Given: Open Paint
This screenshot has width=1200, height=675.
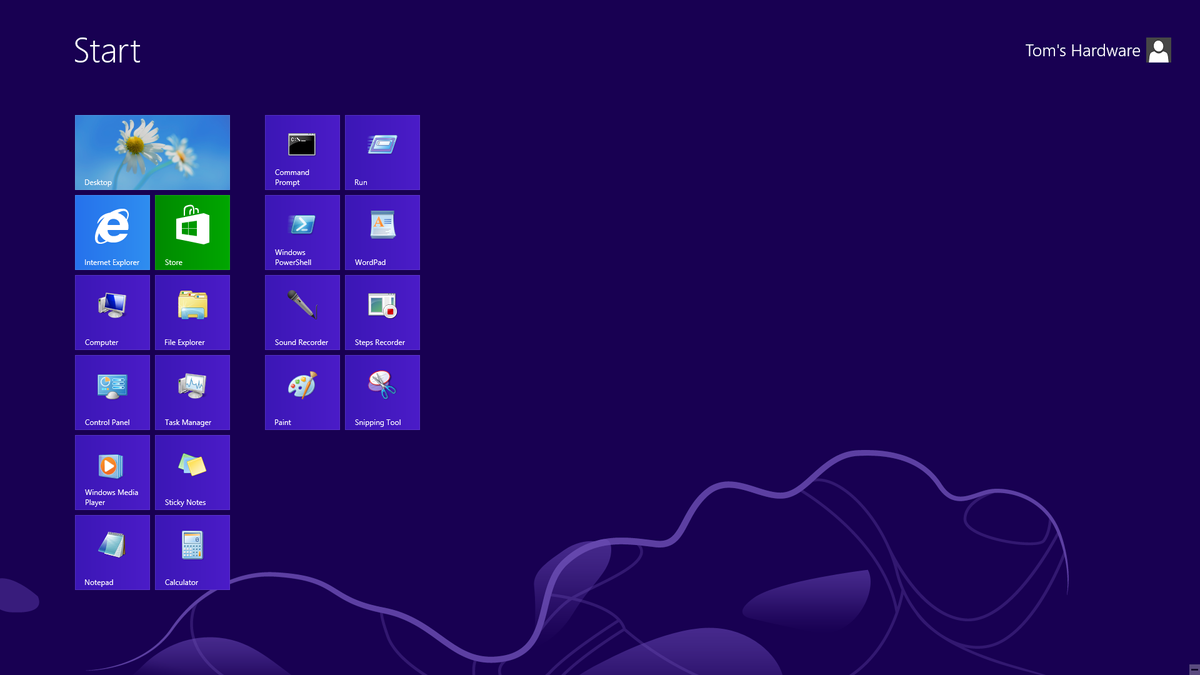Looking at the screenshot, I should point(302,392).
